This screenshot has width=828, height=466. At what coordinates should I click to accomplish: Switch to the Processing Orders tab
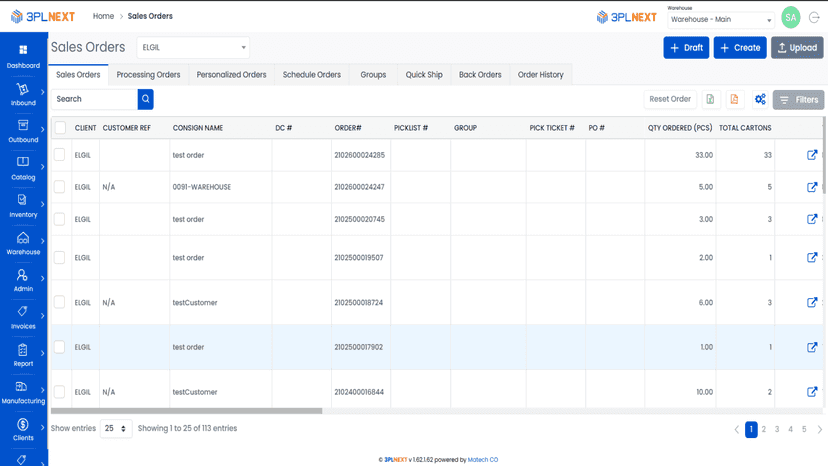pyautogui.click(x=148, y=75)
